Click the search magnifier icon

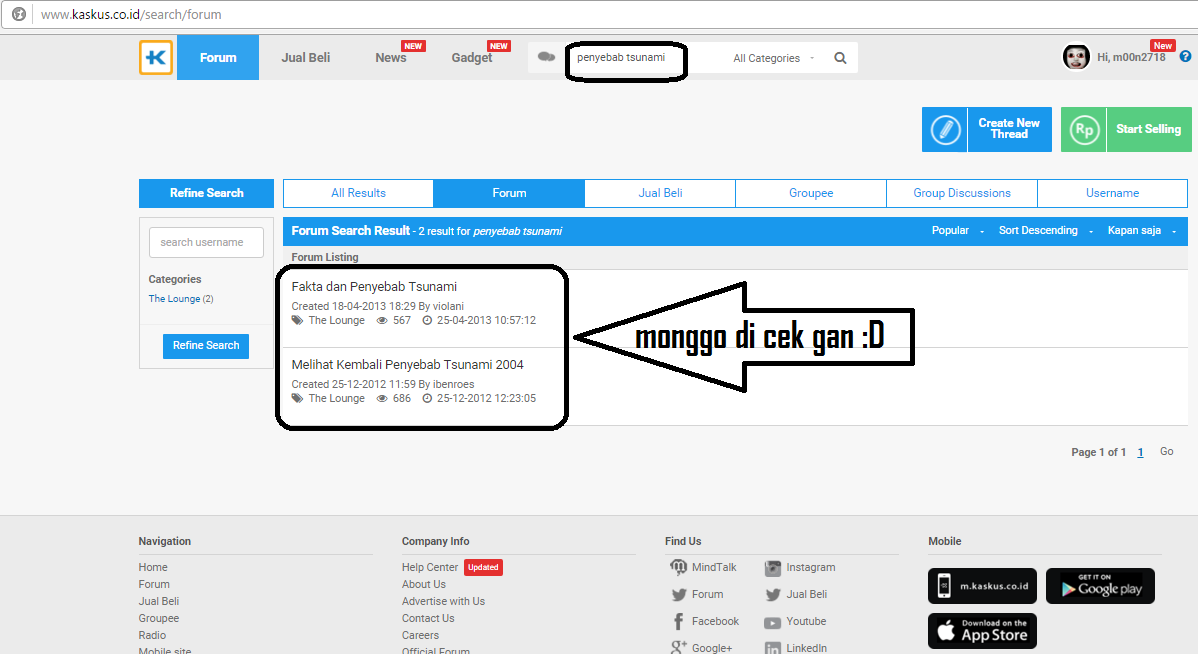tap(840, 58)
